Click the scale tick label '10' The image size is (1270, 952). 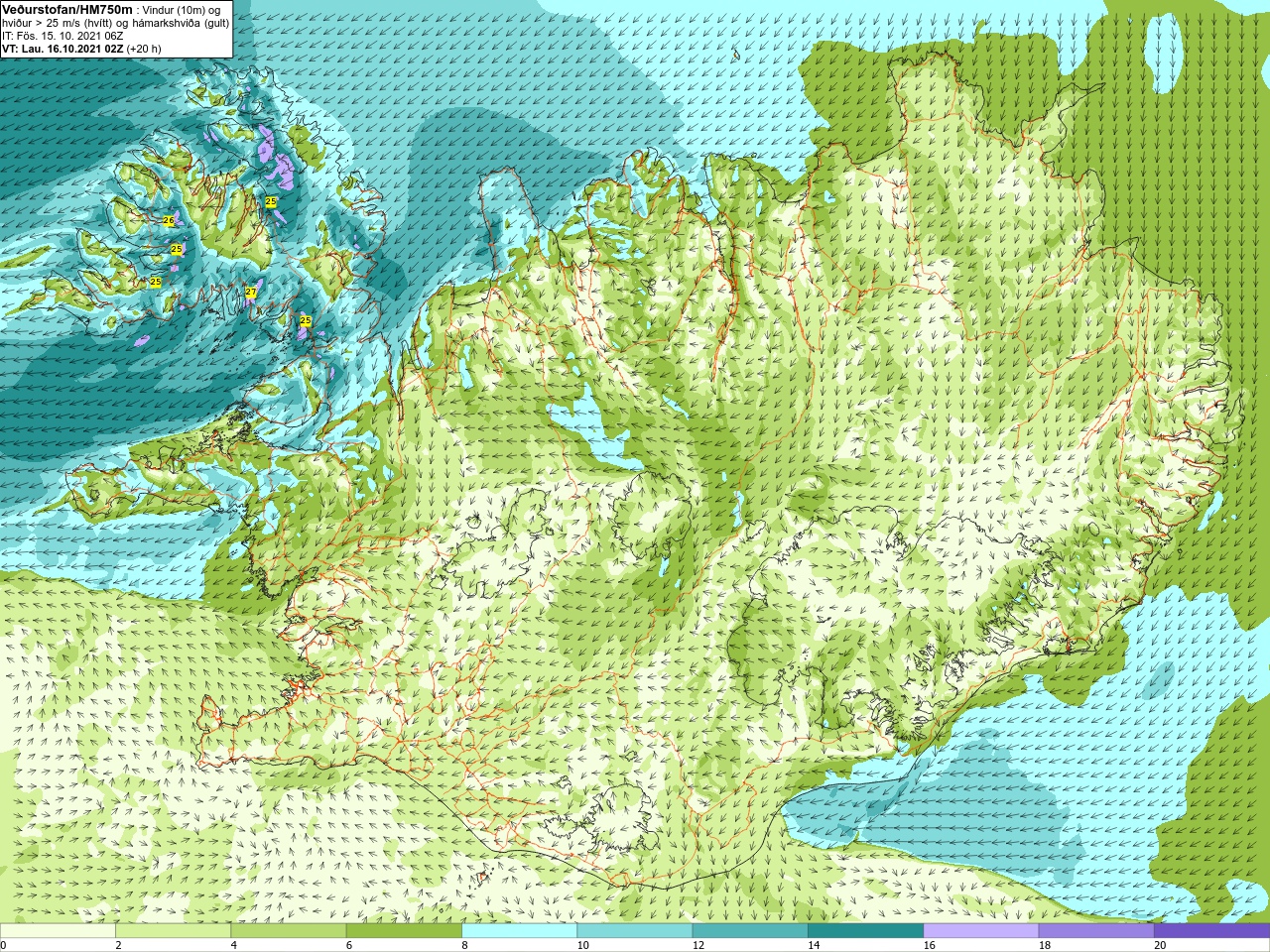[582, 945]
